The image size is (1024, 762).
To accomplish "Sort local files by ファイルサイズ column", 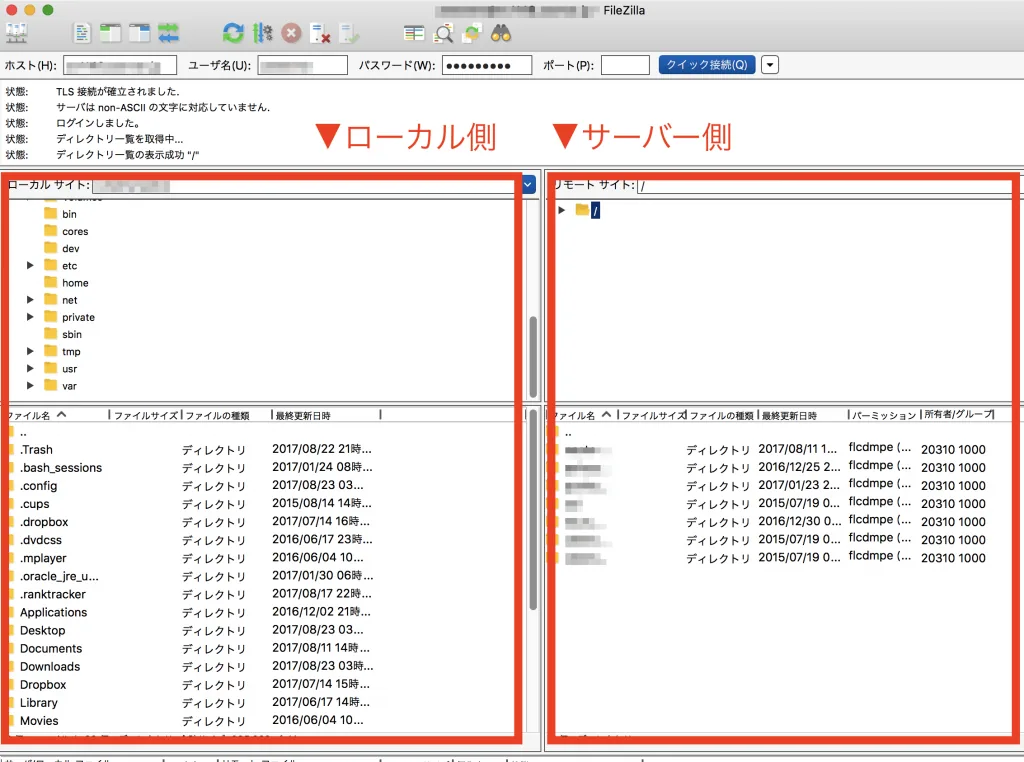I will (x=146, y=415).
